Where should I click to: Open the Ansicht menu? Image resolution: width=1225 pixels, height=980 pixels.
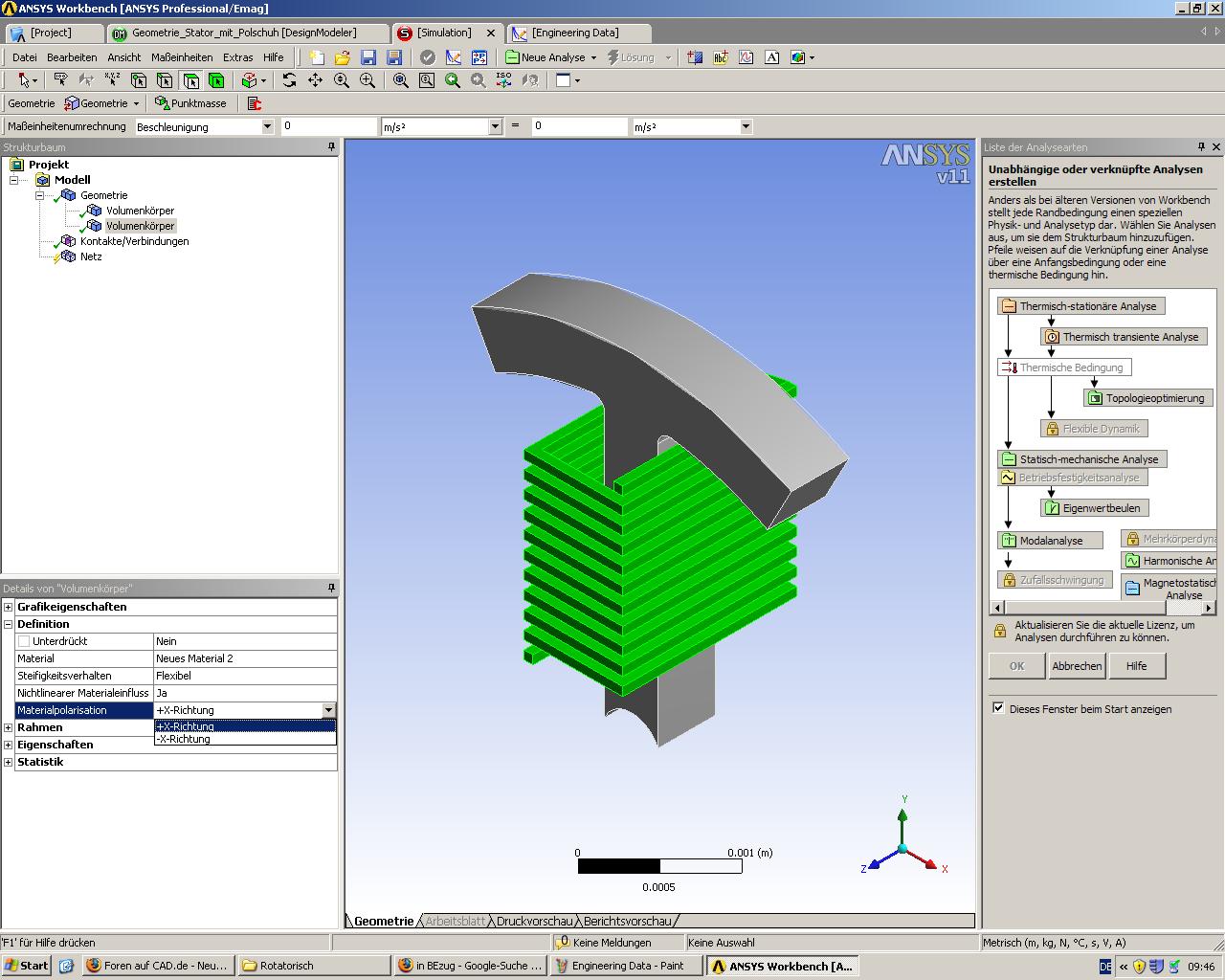click(x=124, y=57)
